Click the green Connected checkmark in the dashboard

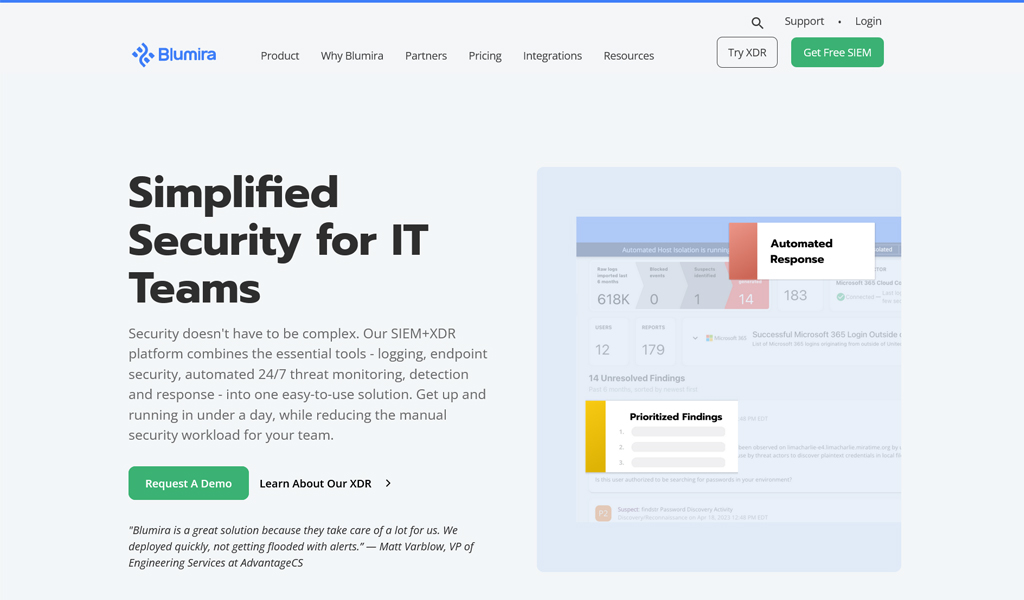[841, 297]
